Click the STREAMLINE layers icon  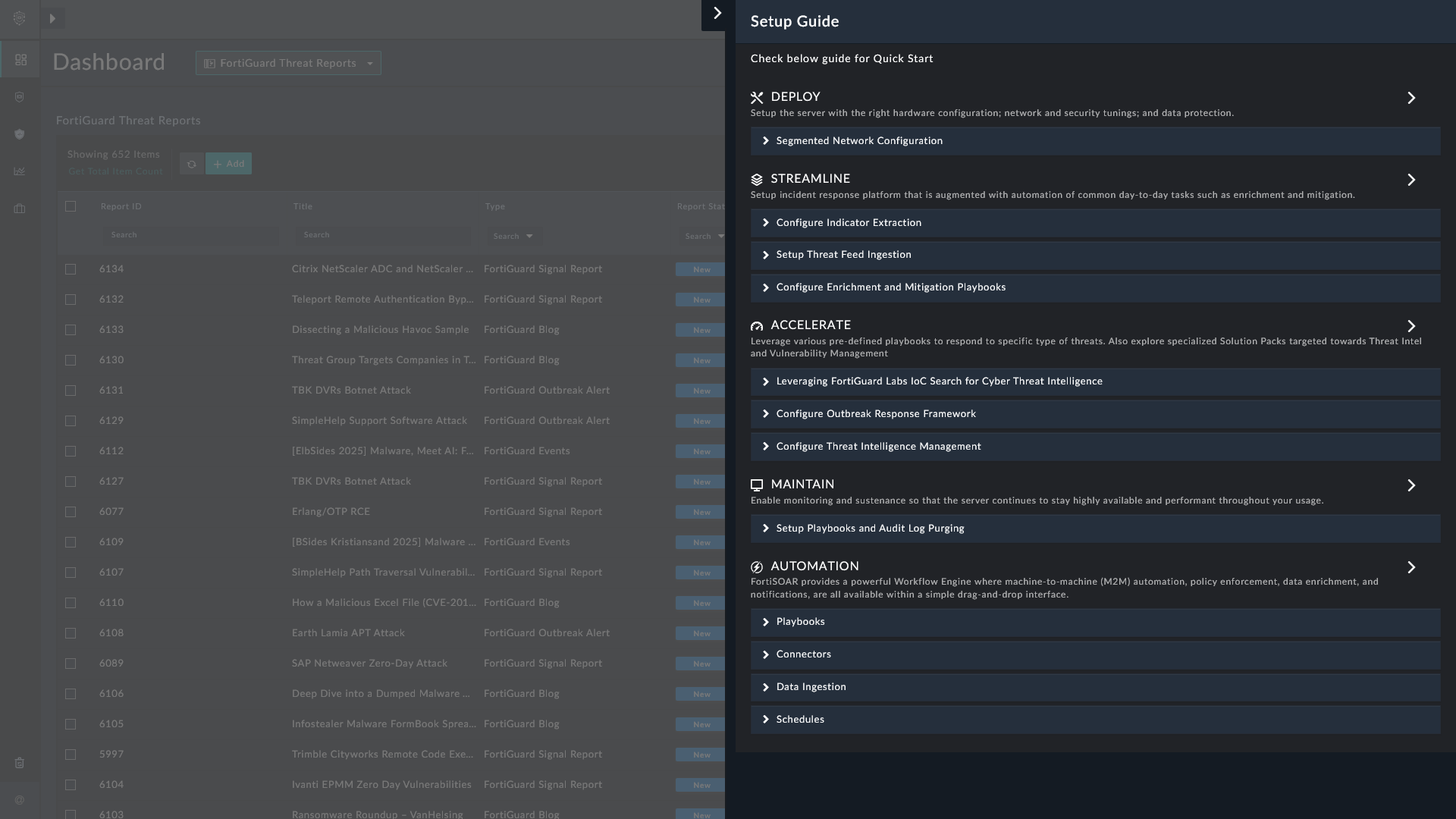click(757, 180)
